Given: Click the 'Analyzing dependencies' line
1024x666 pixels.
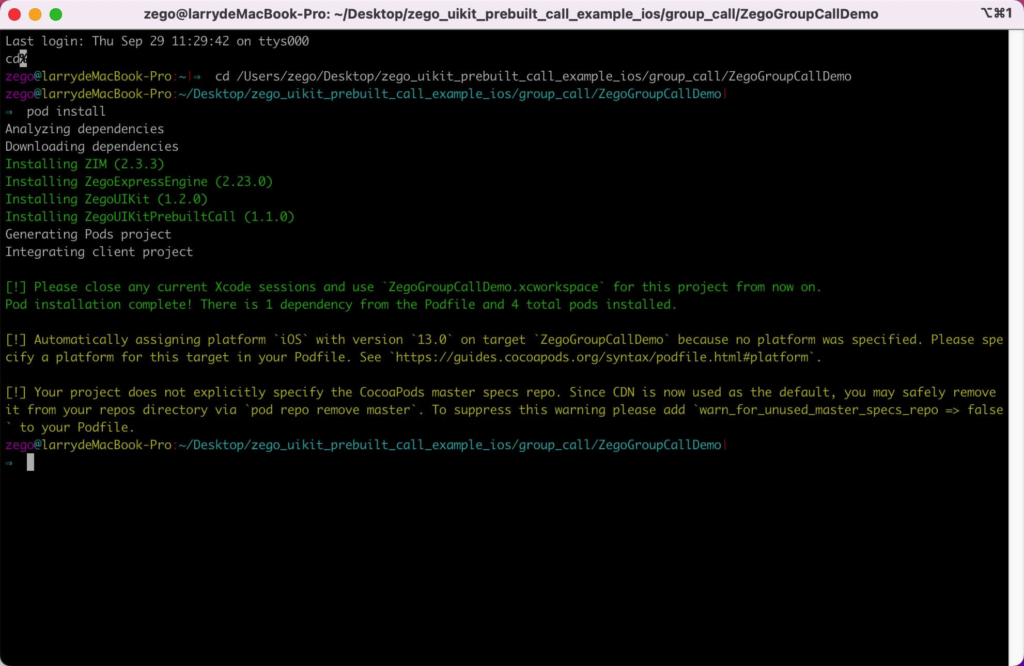Looking at the screenshot, I should 84,129.
